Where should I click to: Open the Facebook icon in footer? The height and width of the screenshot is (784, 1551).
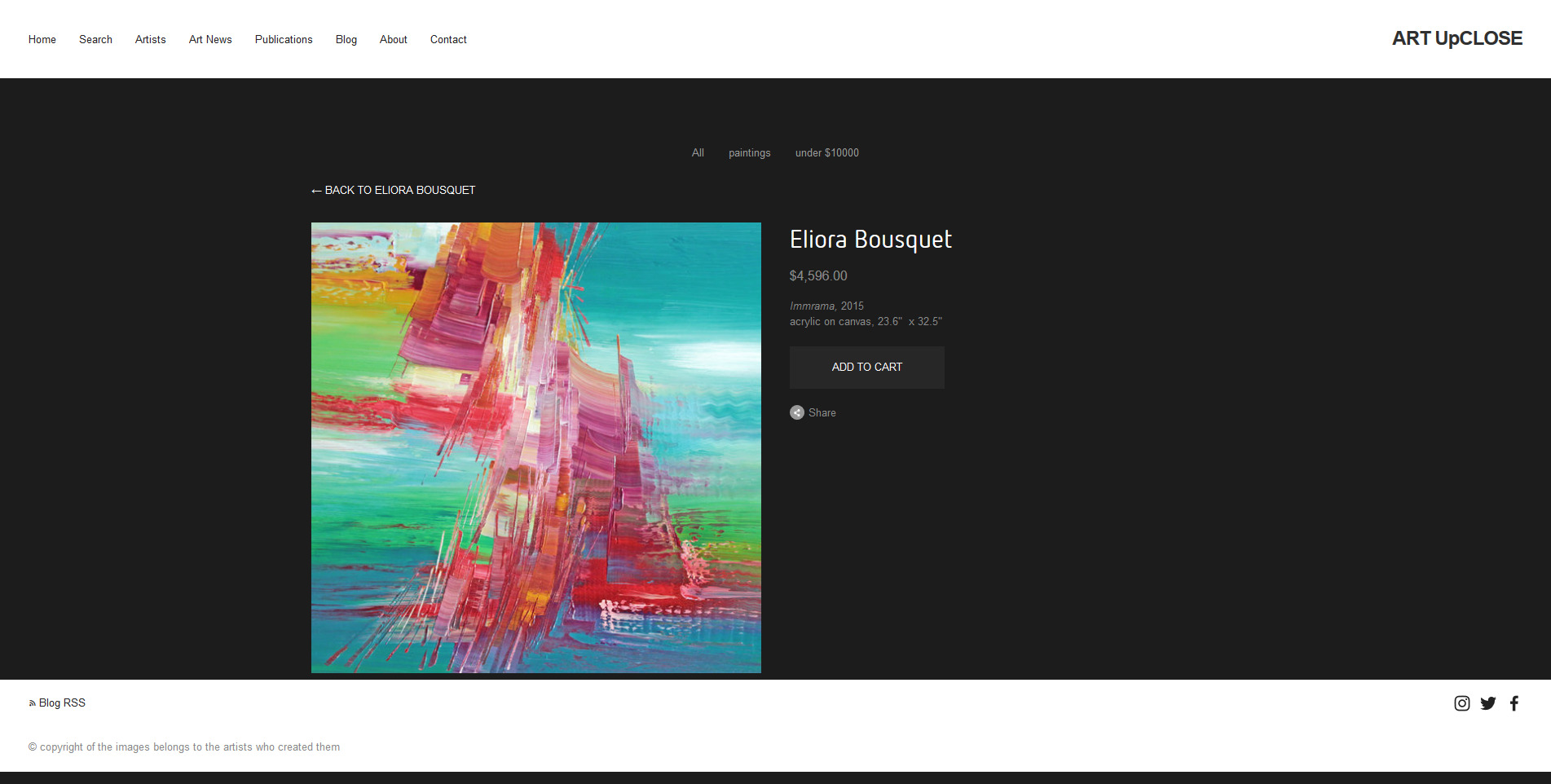(x=1514, y=703)
